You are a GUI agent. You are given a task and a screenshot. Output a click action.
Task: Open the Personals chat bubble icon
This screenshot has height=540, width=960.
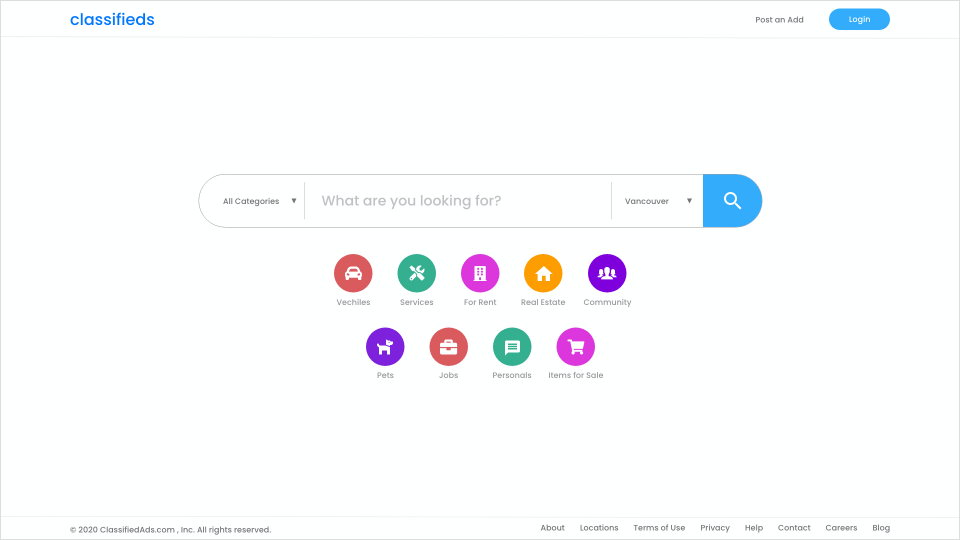coord(512,347)
